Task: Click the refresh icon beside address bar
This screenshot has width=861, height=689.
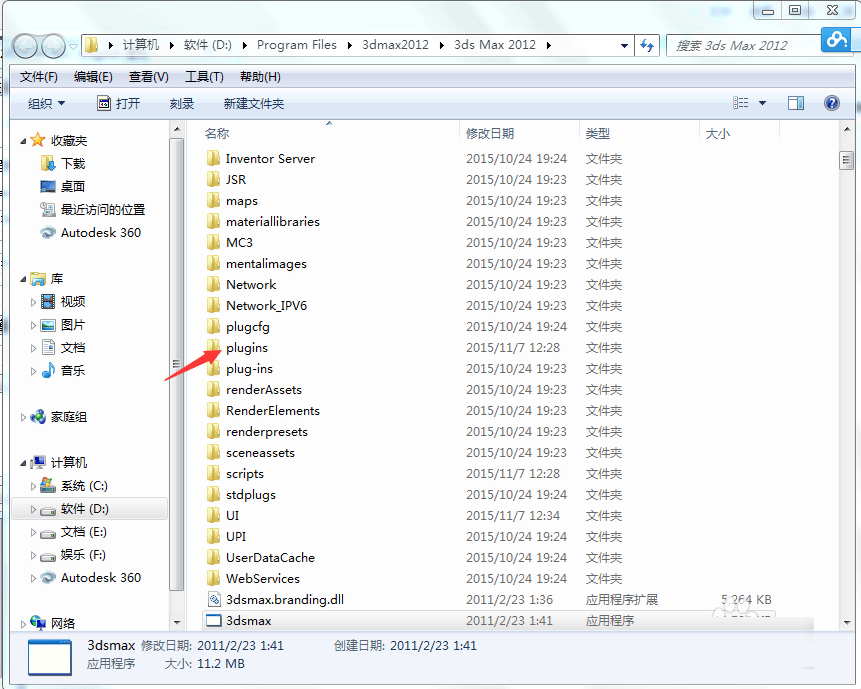Action: [x=647, y=46]
